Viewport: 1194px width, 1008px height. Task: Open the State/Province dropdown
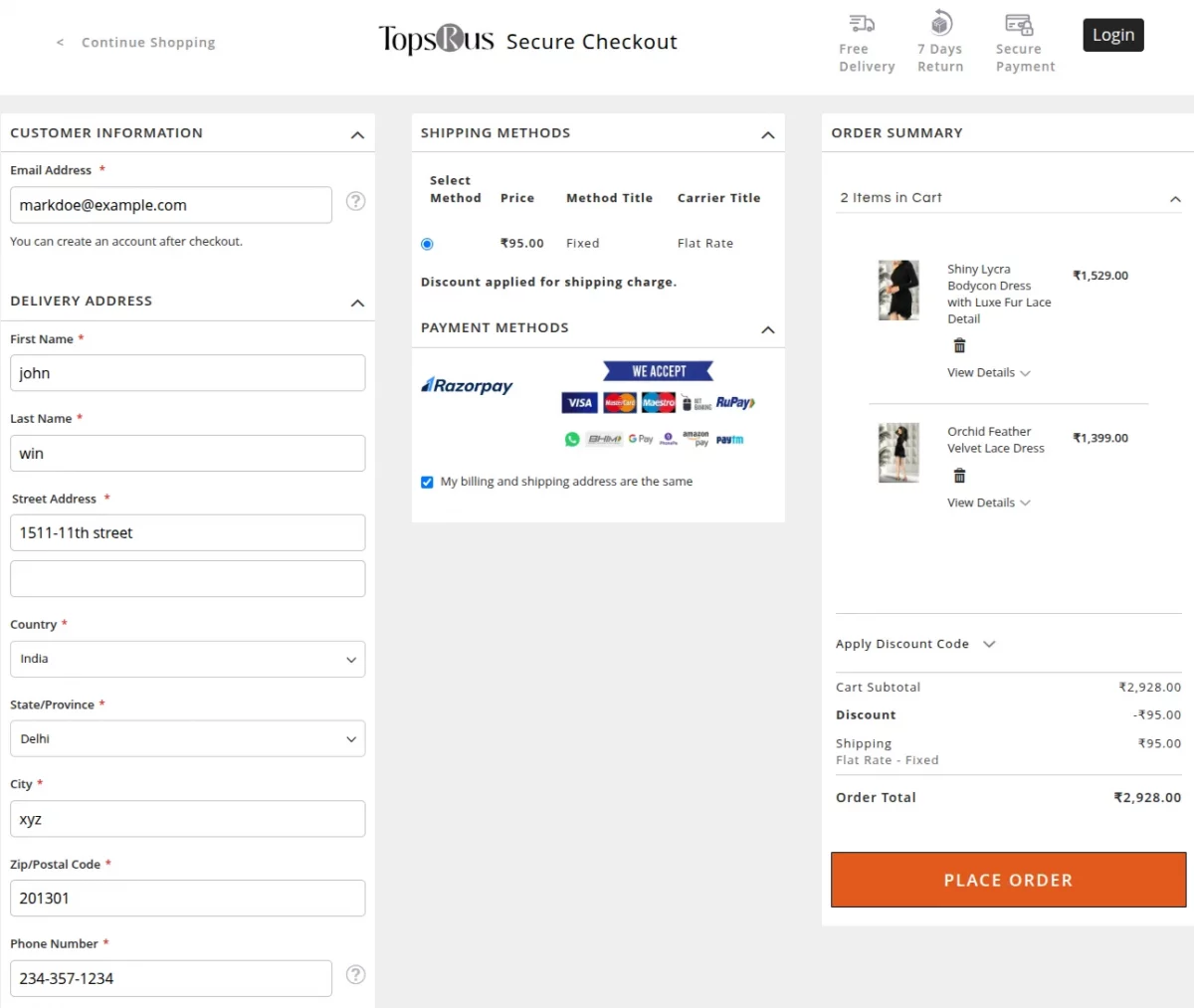coord(187,738)
